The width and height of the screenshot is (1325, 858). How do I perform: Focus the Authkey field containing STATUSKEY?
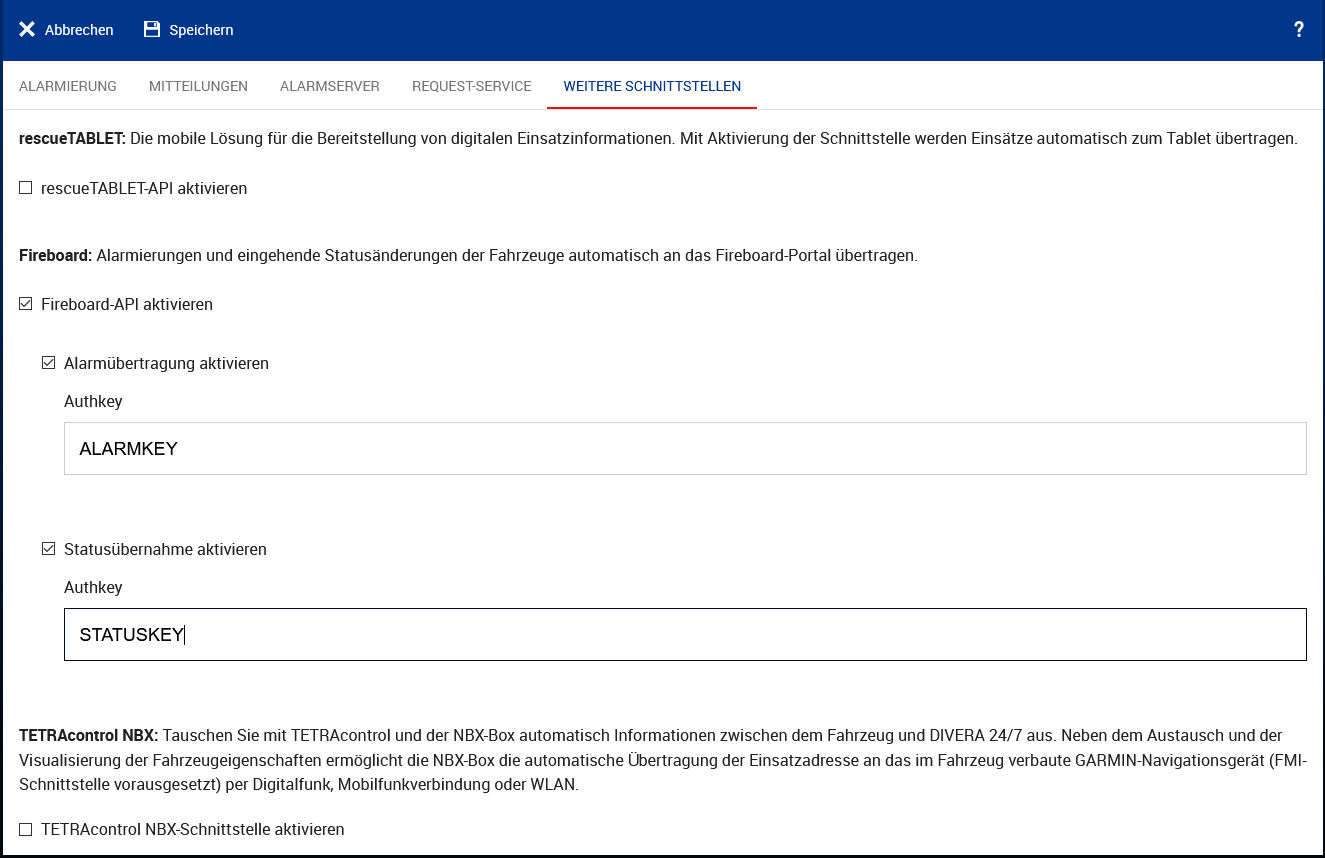tap(685, 635)
